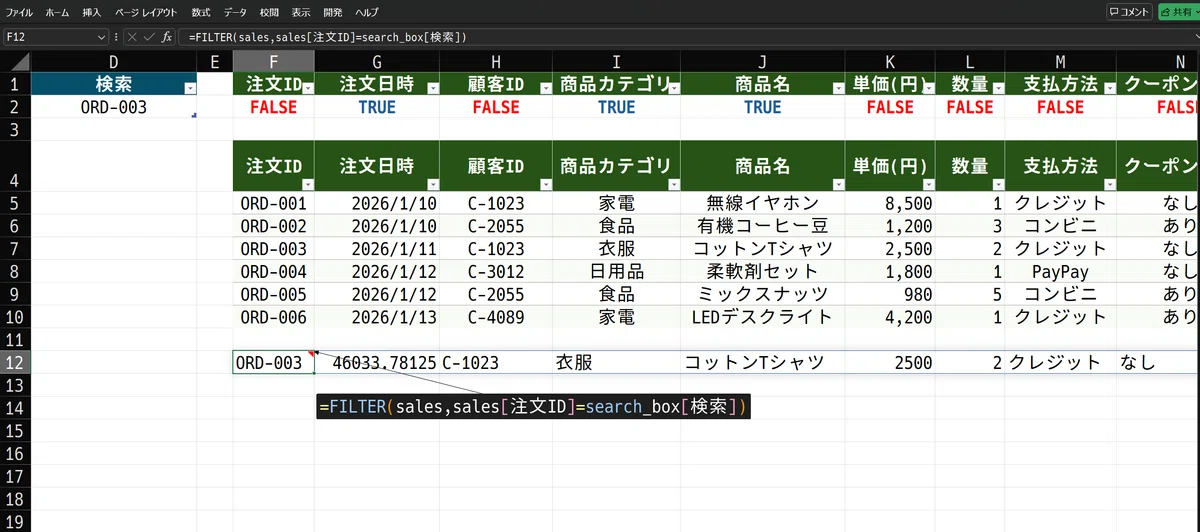Image resolution: width=1200 pixels, height=532 pixels.
Task: Open row 1 単価(円) filter dropdown
Action: click(928, 89)
